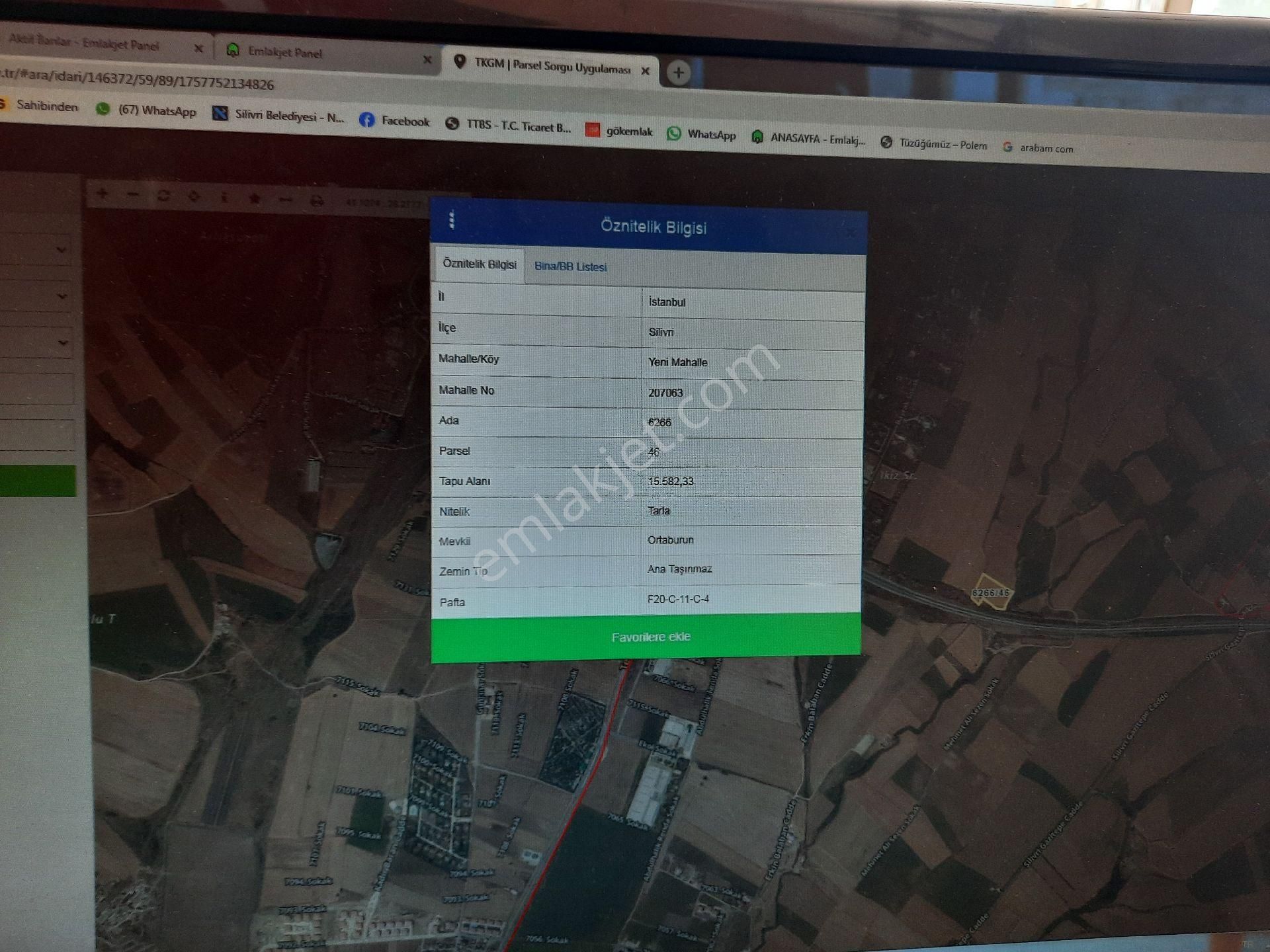This screenshot has width=1270, height=952.
Task: Switch to Emlakjet Panel browser tab
Action: tap(284, 52)
